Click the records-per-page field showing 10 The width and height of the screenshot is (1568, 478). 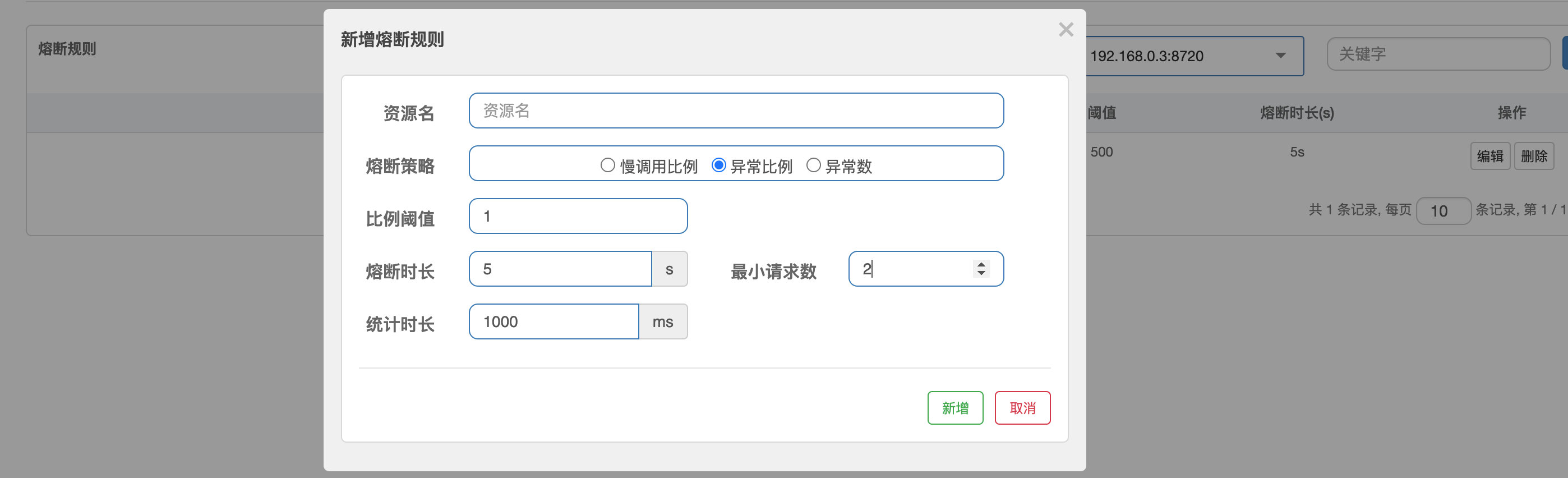1442,212
